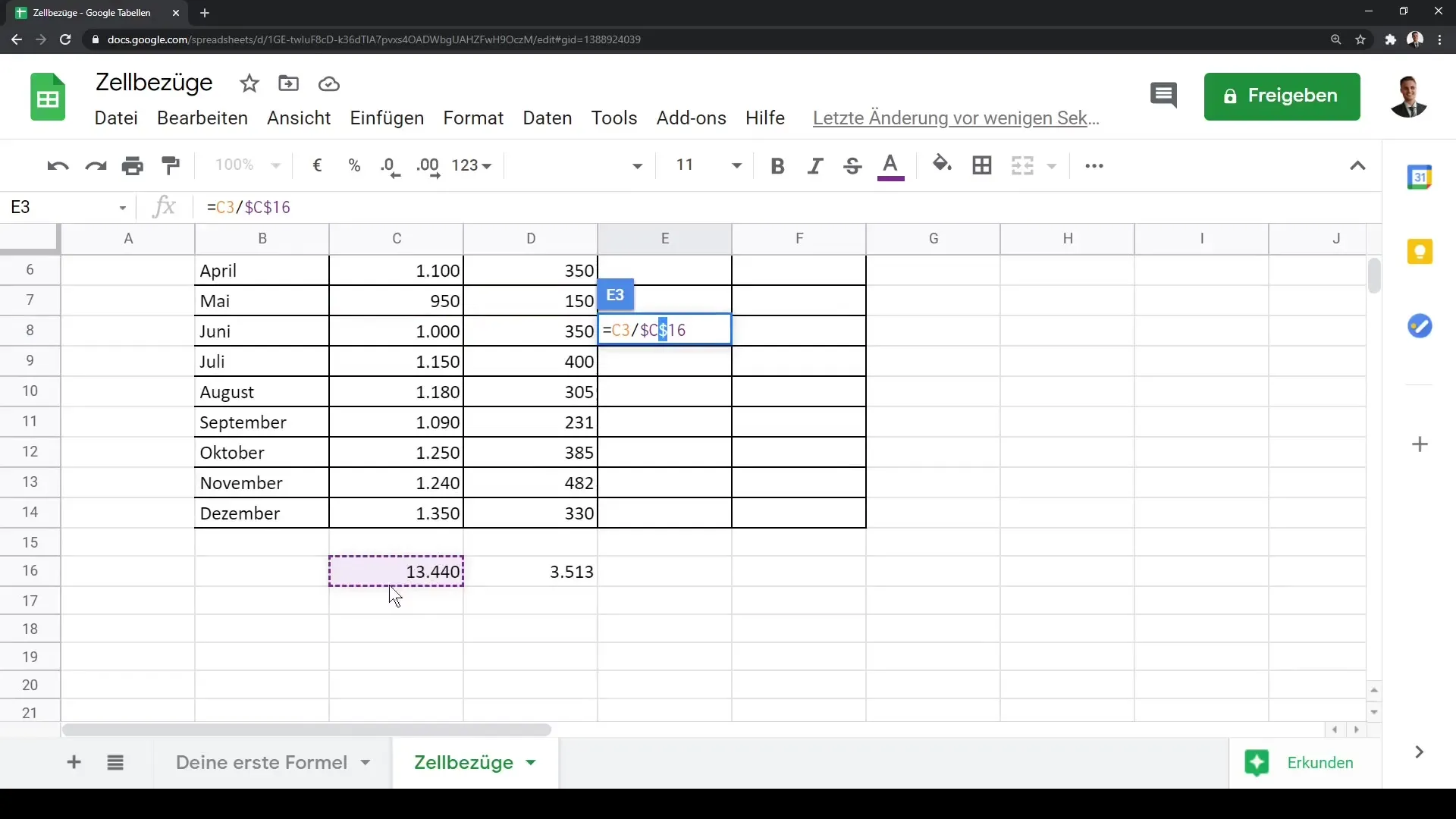
Task: Expand the font name selector
Action: click(637, 165)
